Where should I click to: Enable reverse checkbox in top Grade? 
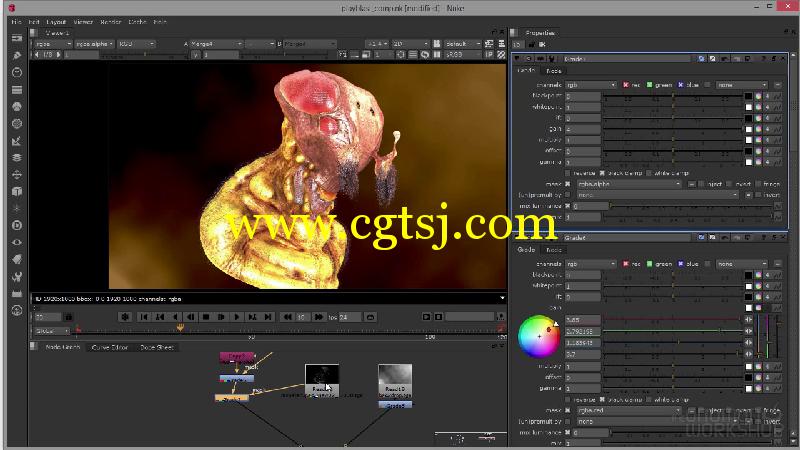point(568,173)
